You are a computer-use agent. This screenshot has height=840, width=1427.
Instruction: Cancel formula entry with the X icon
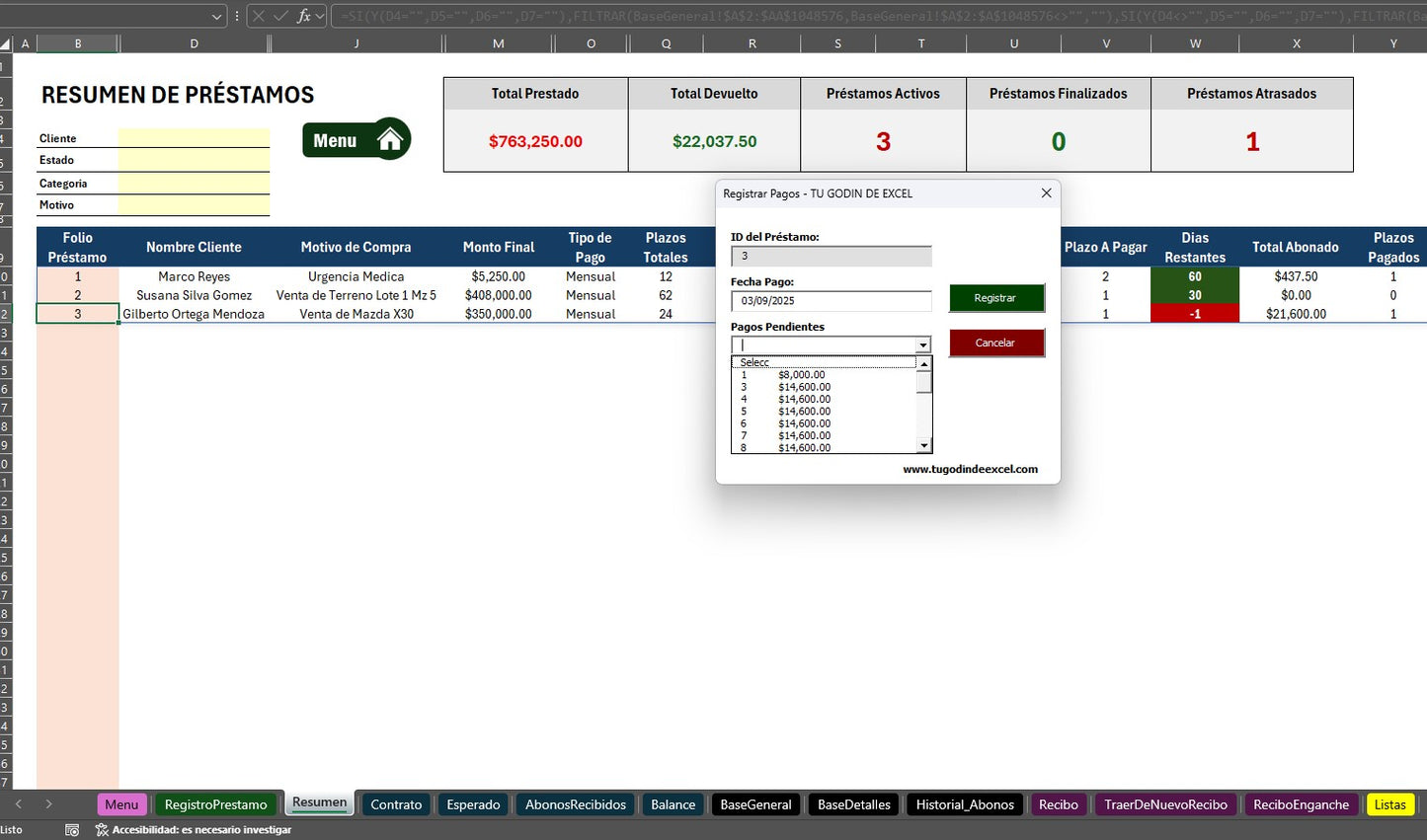[259, 15]
